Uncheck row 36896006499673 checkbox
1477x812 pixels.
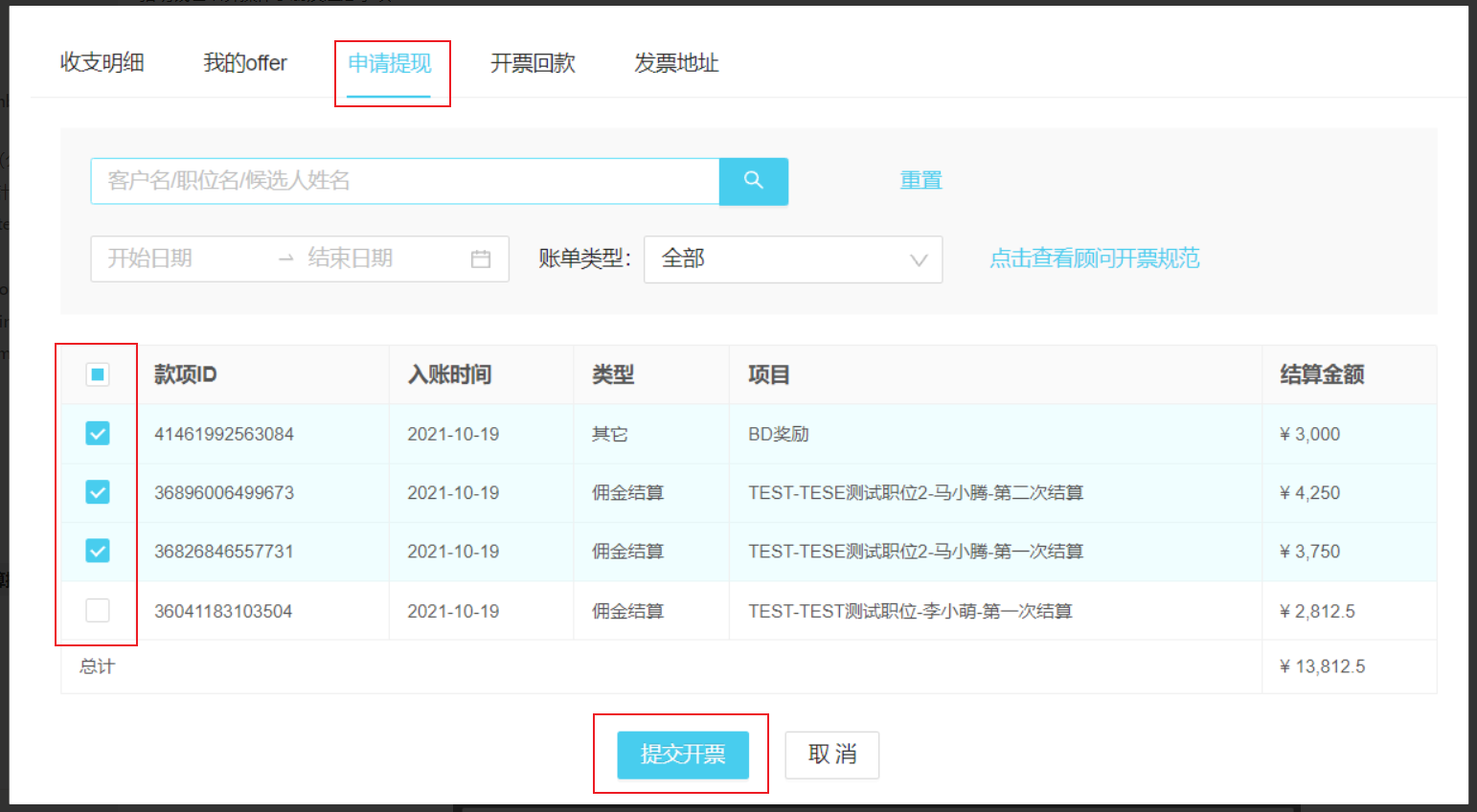click(x=98, y=492)
